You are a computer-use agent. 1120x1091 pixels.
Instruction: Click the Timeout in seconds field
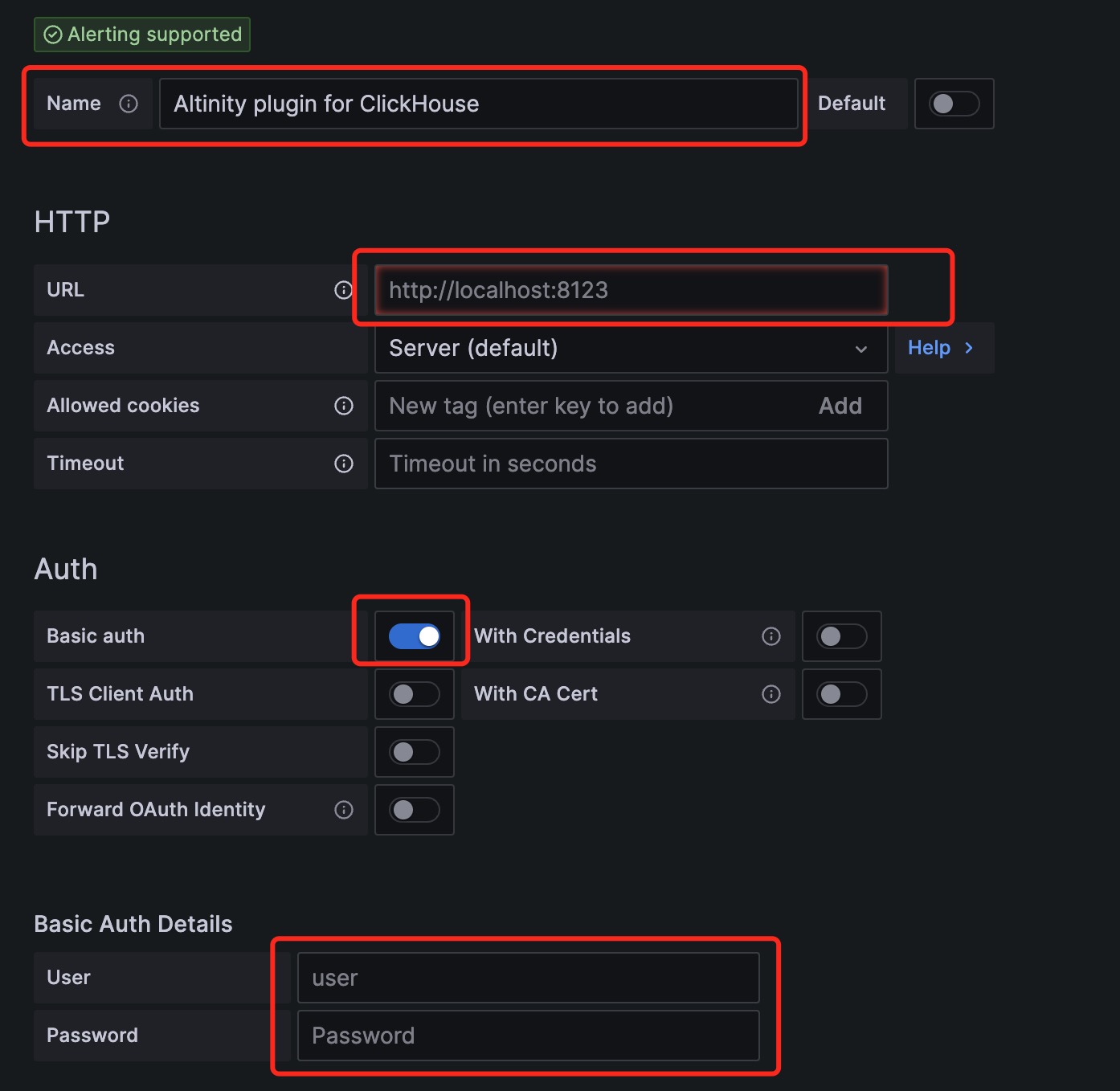click(631, 464)
